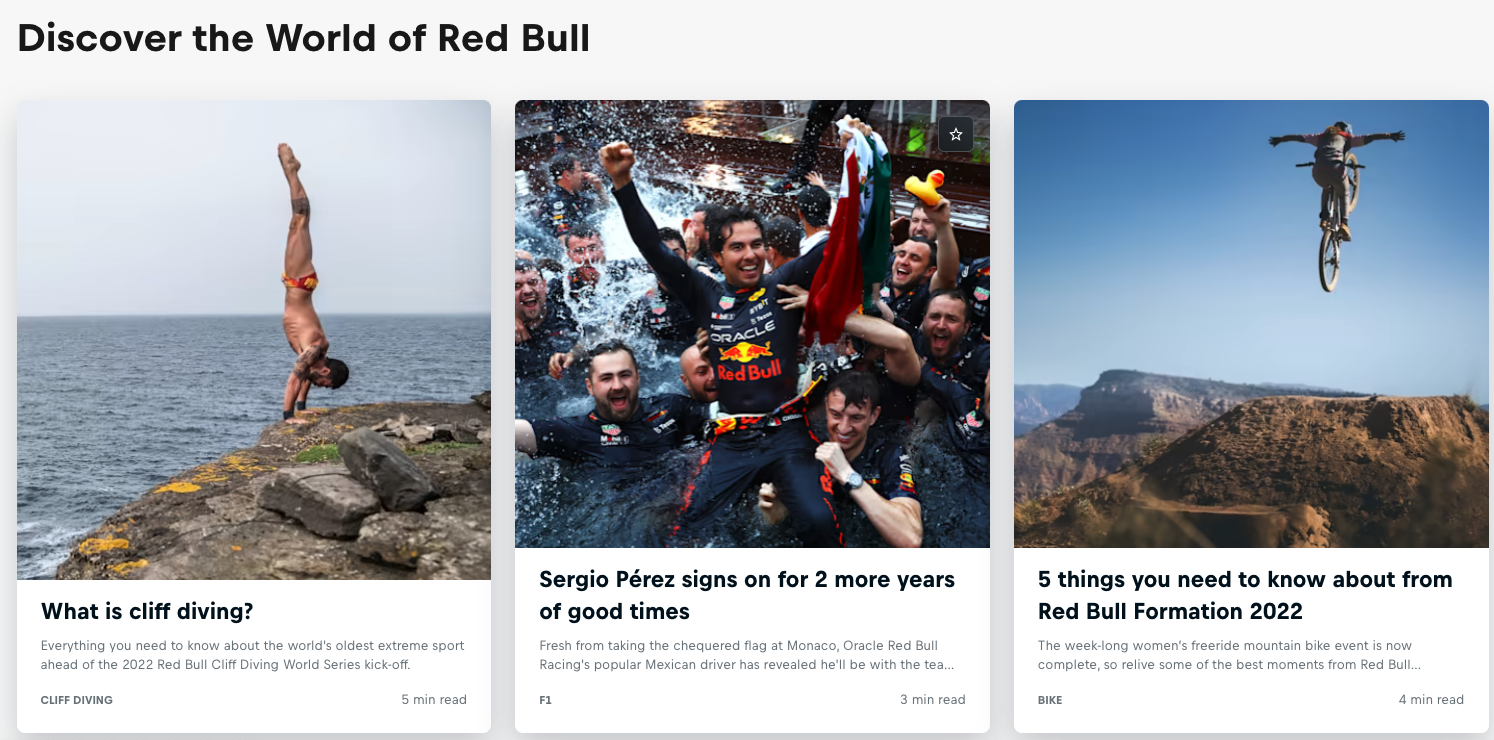Click the '5 min read' label

[434, 699]
